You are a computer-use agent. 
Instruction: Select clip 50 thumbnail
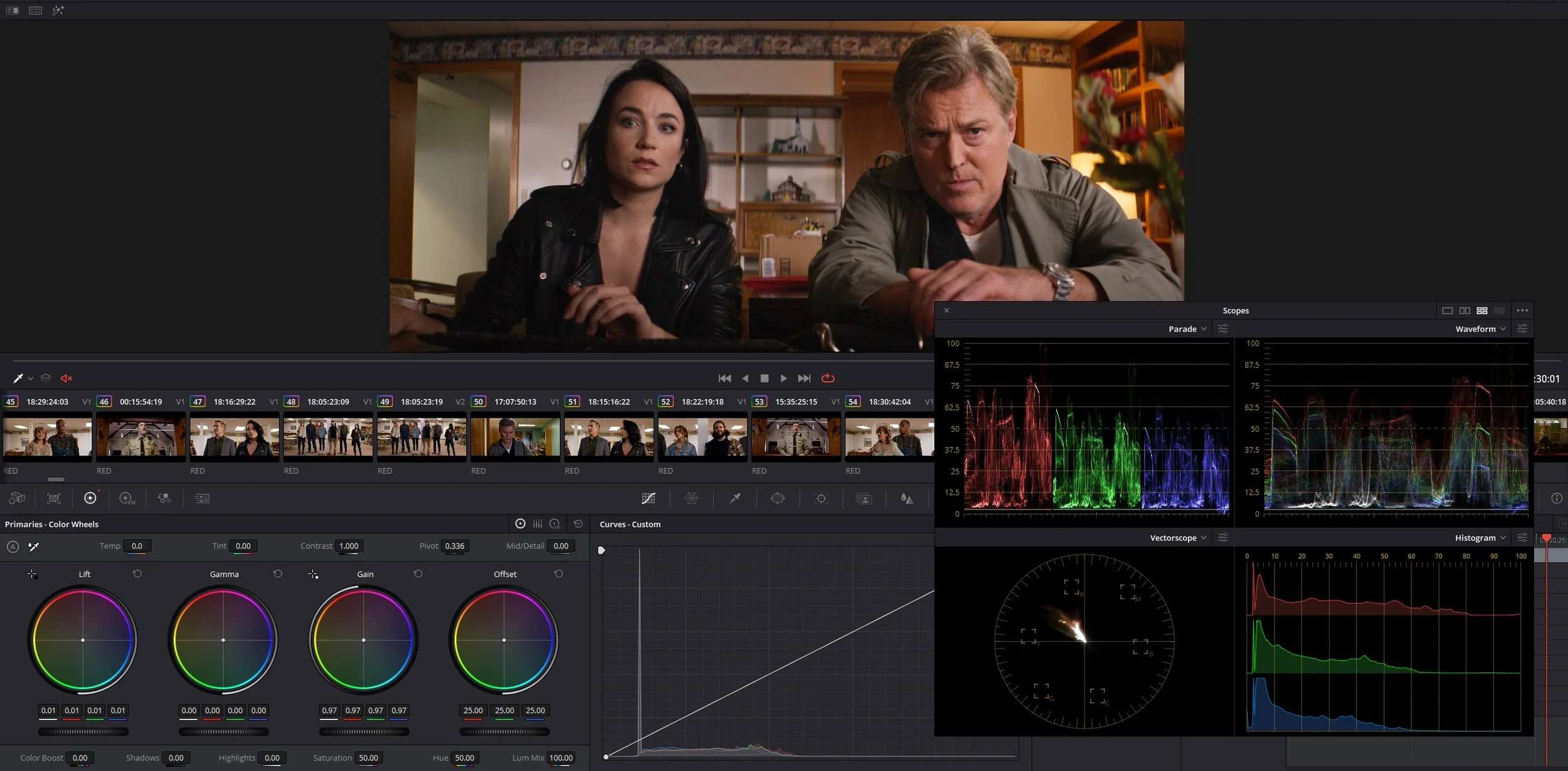click(515, 437)
